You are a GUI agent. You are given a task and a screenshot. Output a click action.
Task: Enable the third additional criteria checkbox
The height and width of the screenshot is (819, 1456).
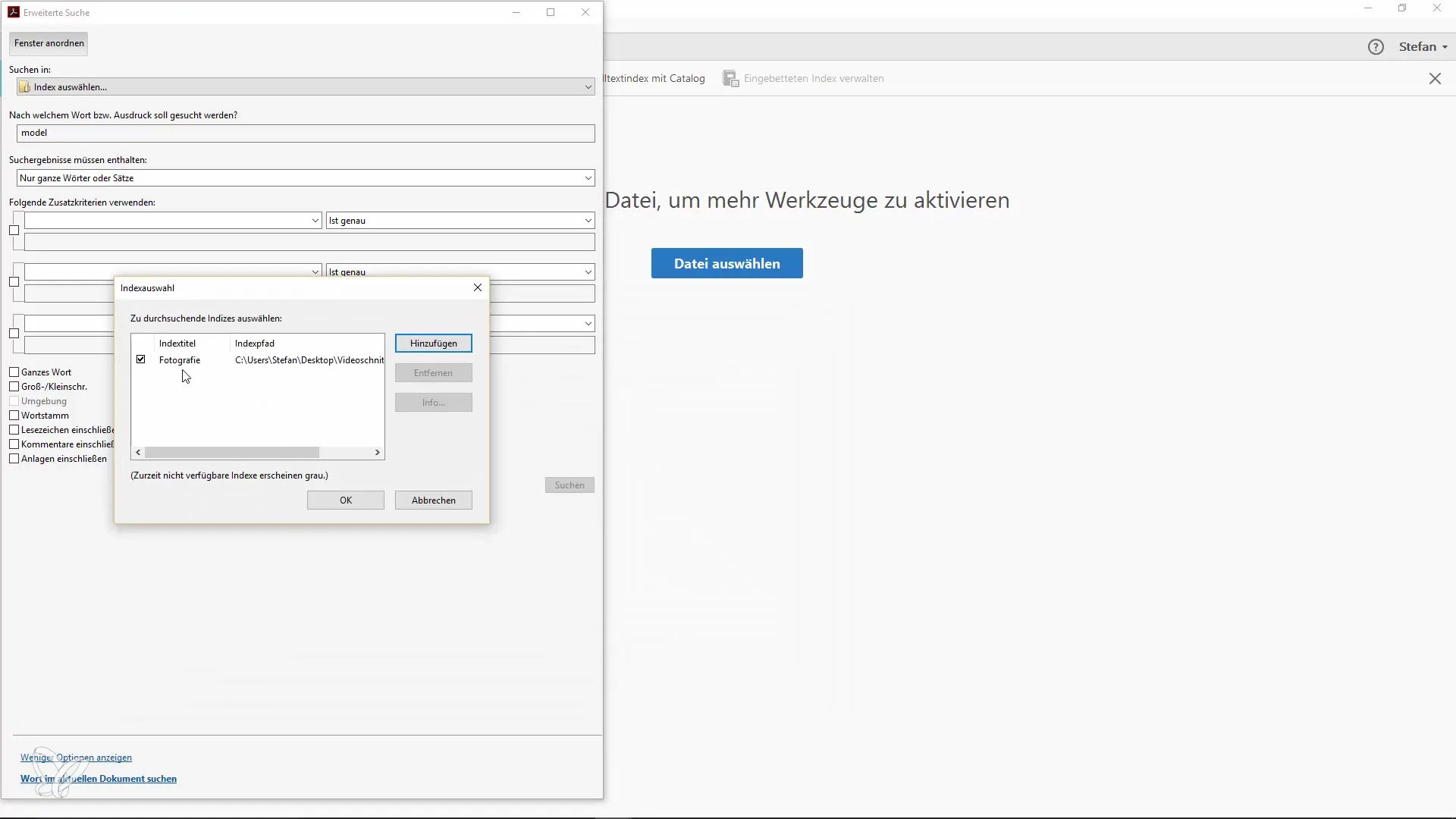[14, 334]
